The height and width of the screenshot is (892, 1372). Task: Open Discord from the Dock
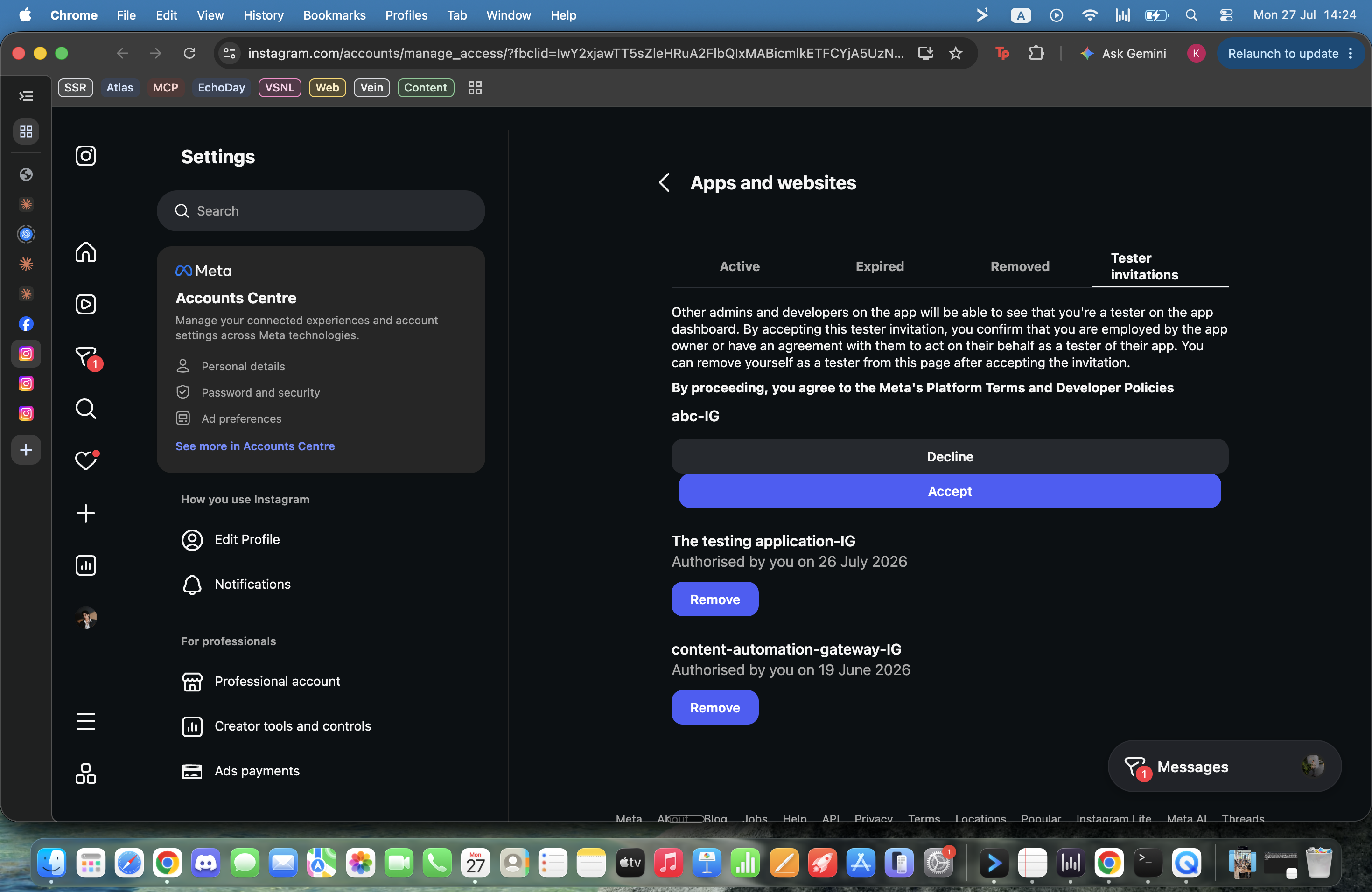205,863
